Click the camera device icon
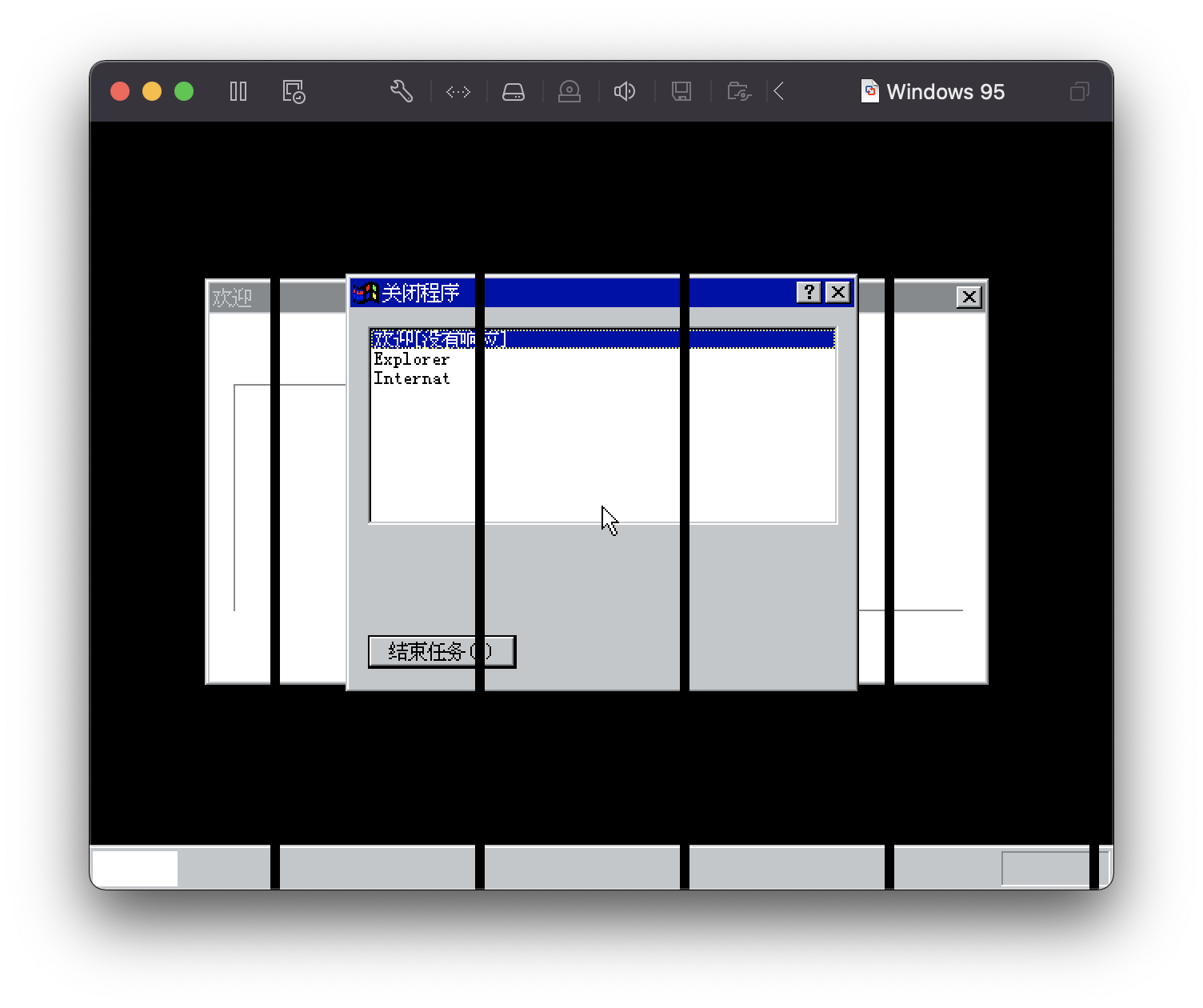 tap(570, 91)
